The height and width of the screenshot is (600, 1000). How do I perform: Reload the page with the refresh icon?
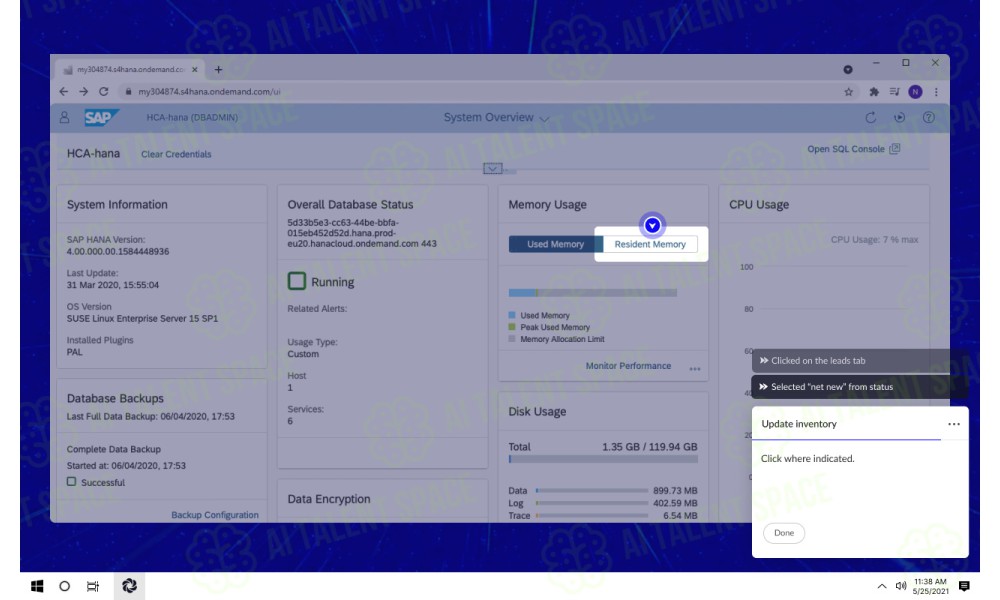[103, 92]
